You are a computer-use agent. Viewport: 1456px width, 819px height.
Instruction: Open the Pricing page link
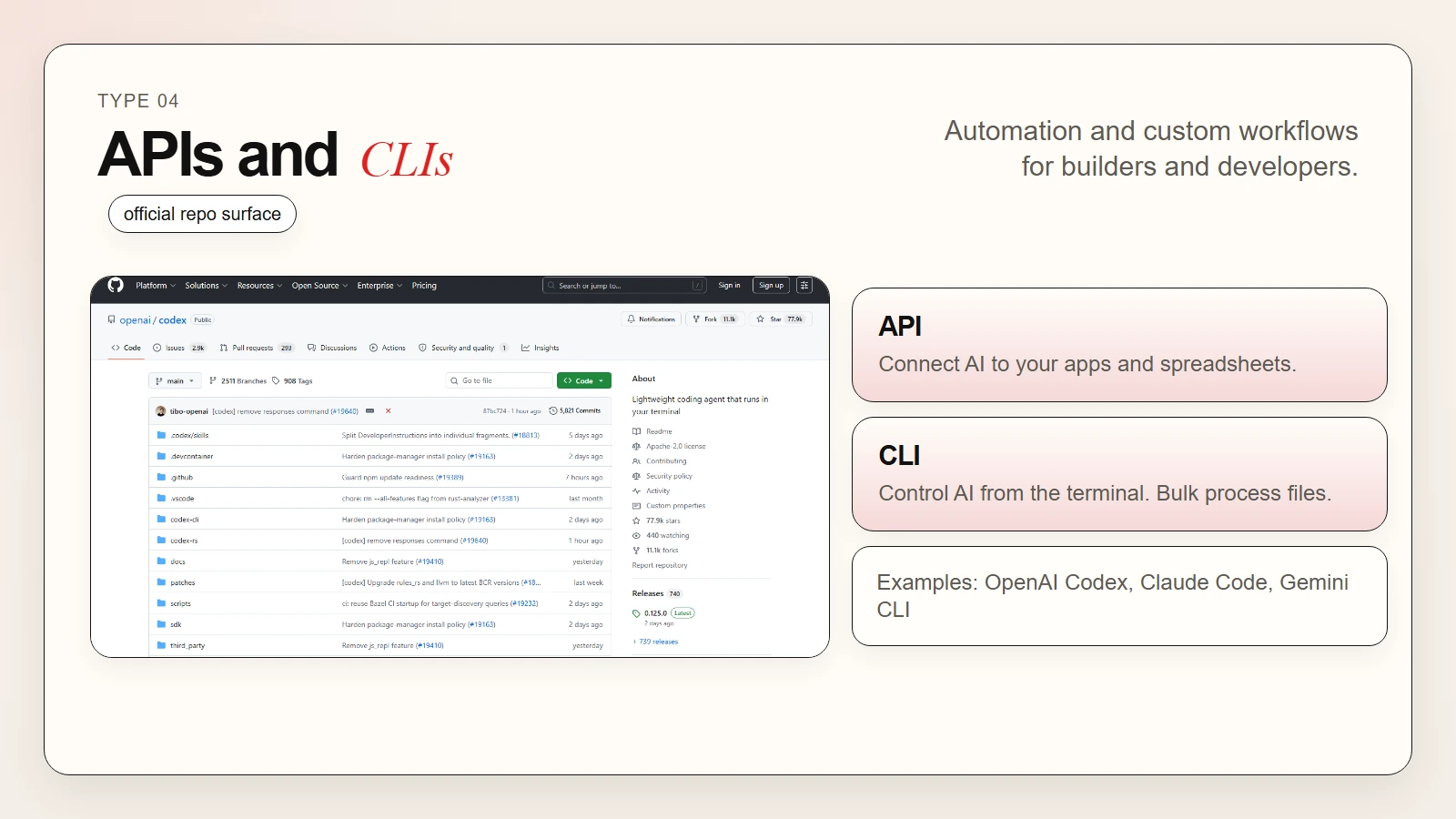424,286
